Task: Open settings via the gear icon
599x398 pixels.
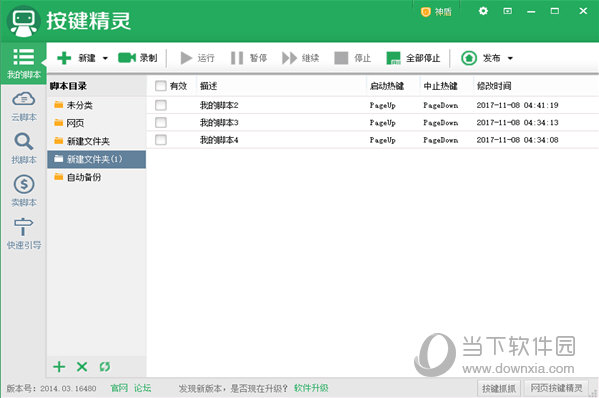Action: 483,11
